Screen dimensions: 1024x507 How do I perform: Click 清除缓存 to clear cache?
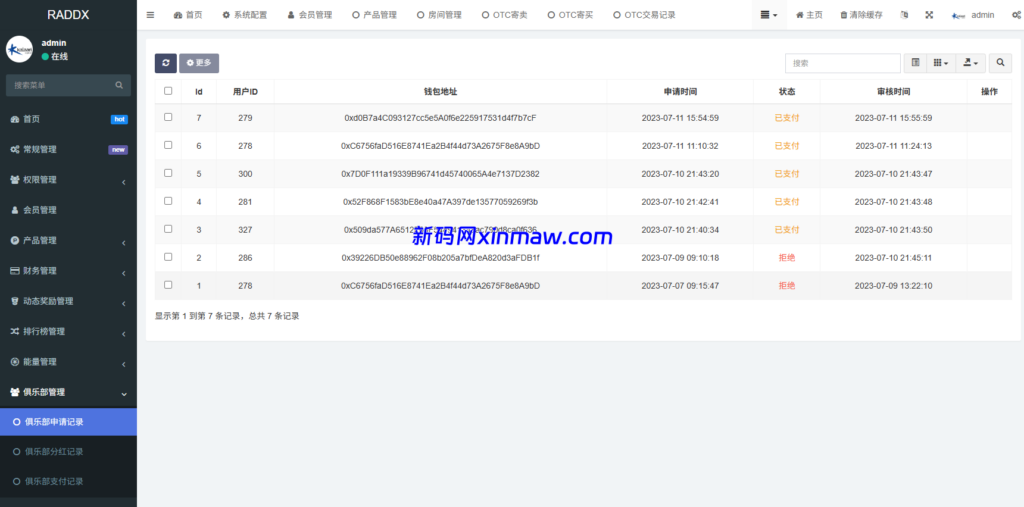tap(861, 15)
